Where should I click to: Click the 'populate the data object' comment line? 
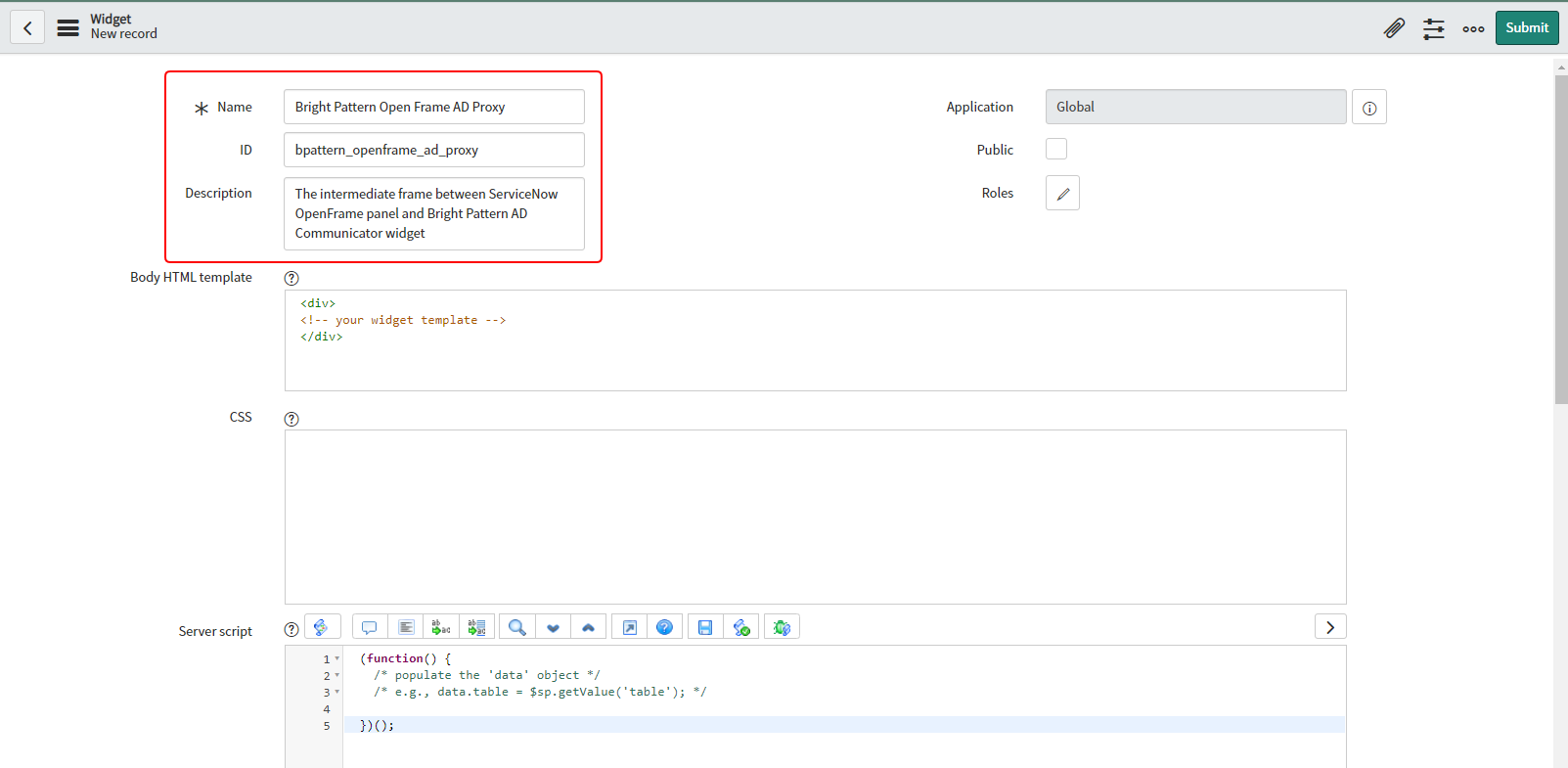(486, 675)
